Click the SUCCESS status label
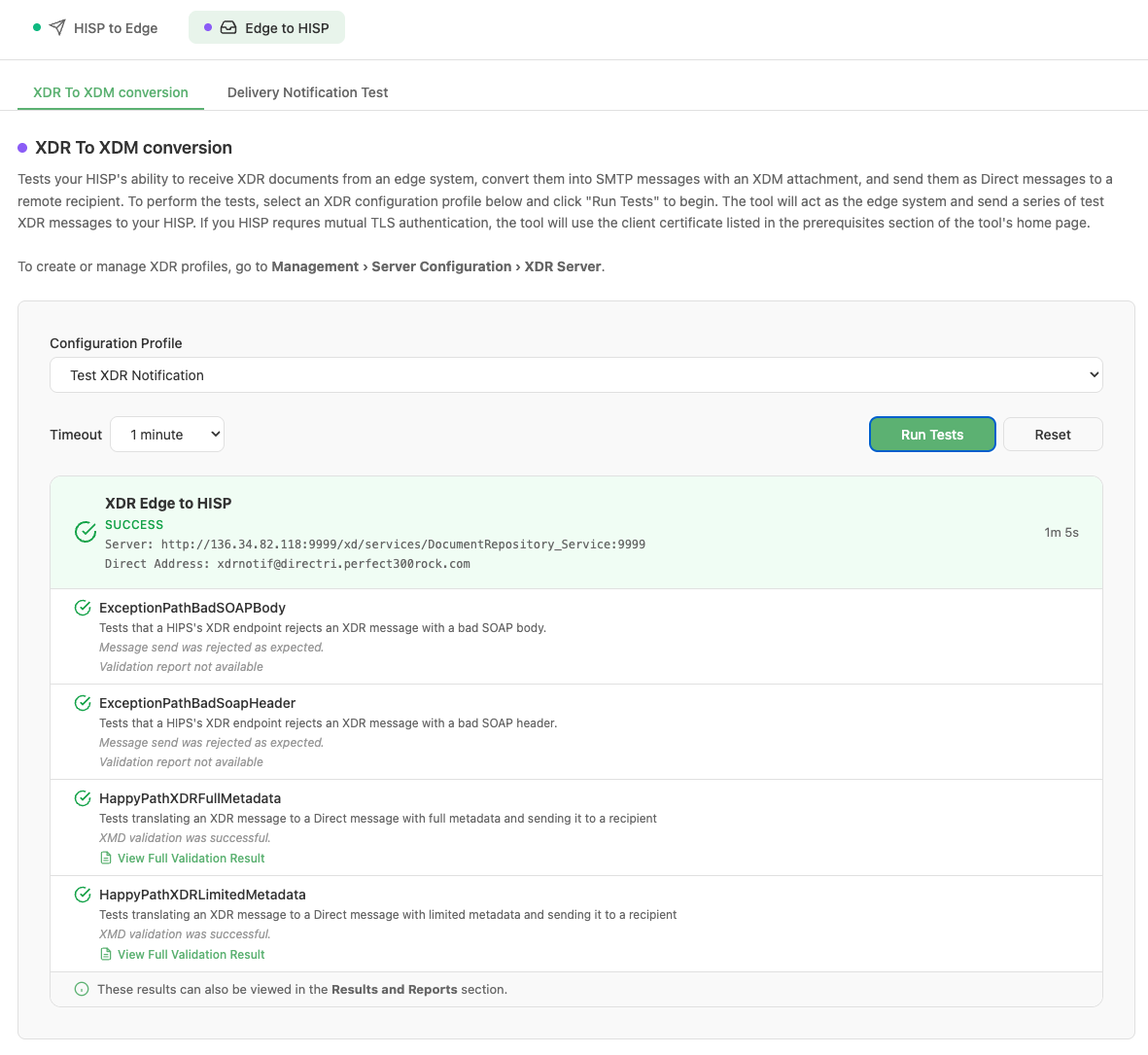 point(134,525)
